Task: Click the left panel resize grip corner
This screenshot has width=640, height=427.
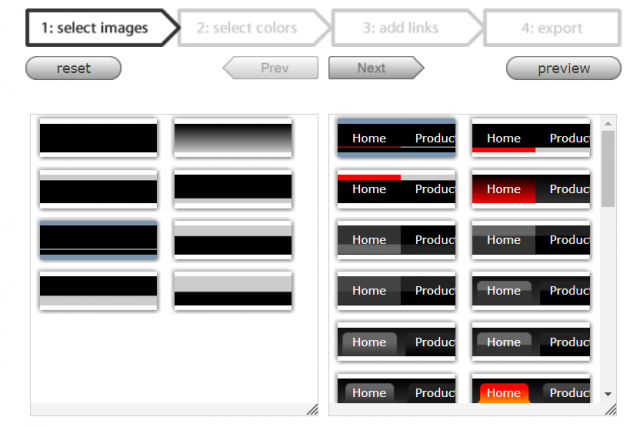Action: coord(312,409)
